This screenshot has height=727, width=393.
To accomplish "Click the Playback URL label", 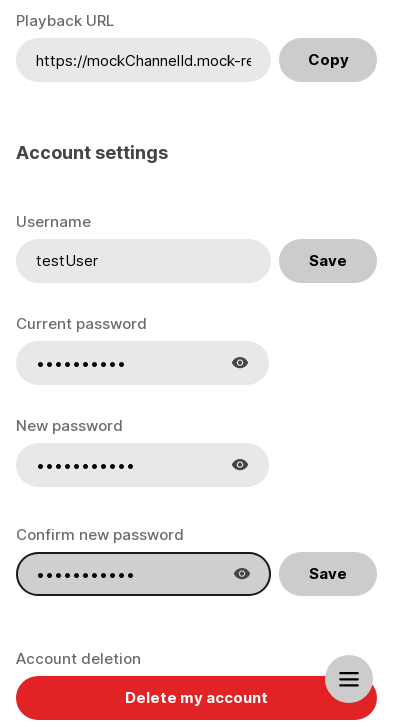I will pos(65,21).
